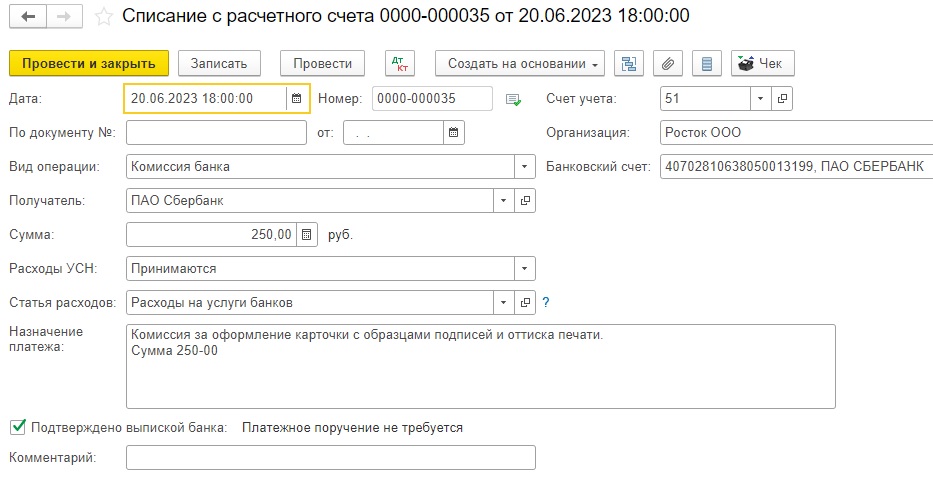Click the Чек button
933x480 pixels.
(763, 64)
